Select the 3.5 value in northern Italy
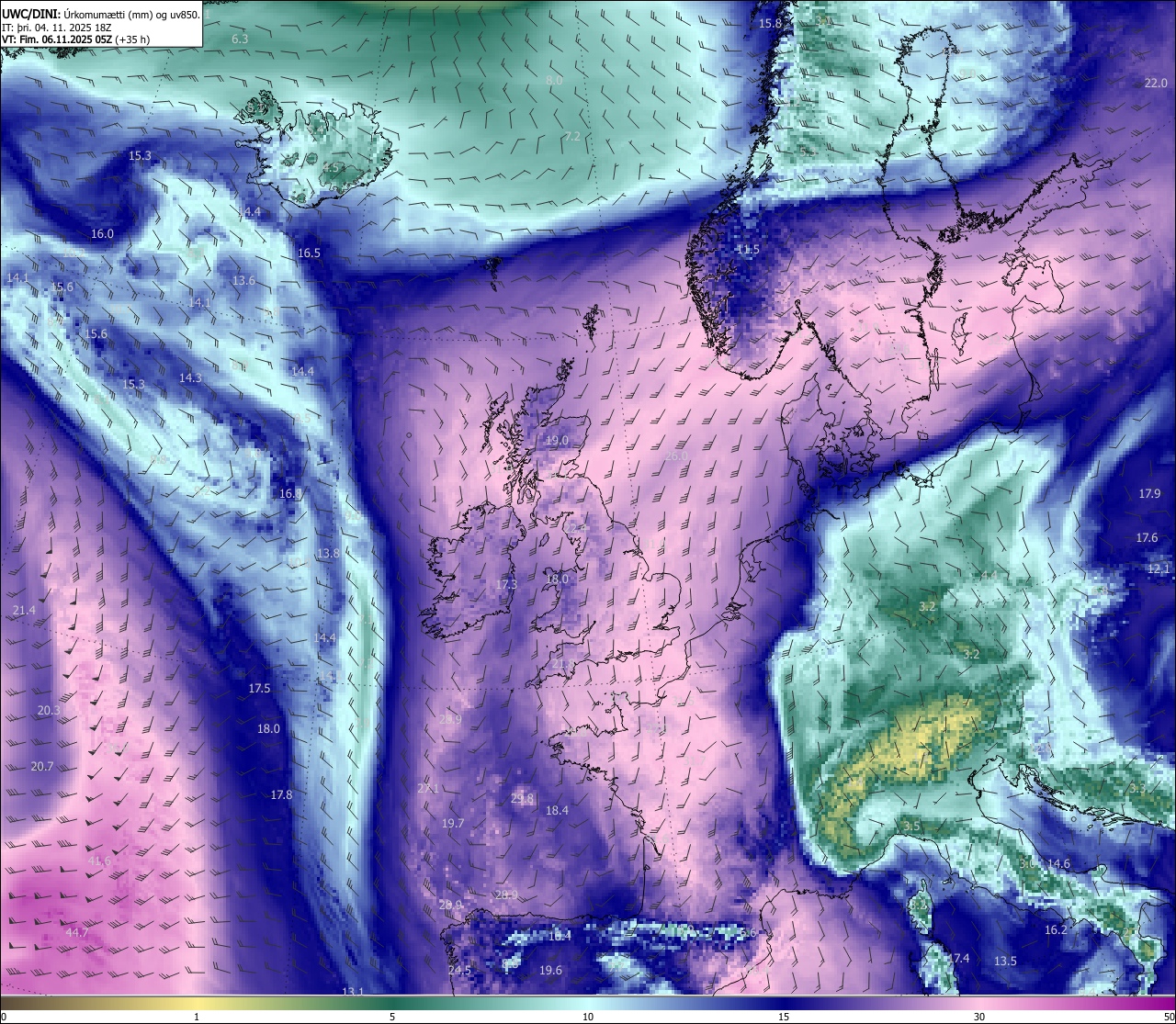This screenshot has width=1176, height=1024. [x=911, y=826]
